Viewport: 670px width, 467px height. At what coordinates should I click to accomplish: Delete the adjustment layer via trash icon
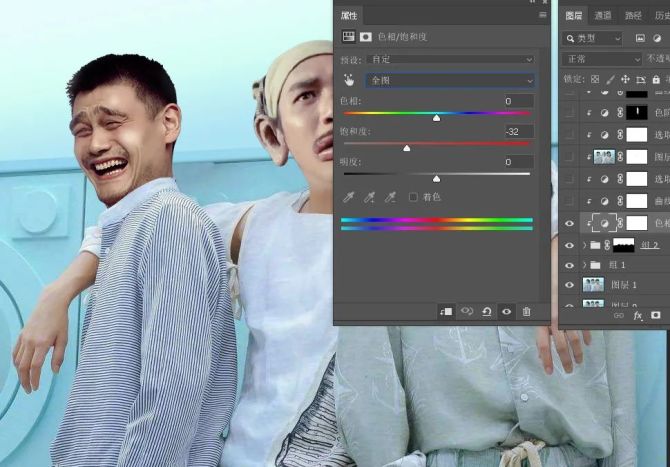[527, 312]
